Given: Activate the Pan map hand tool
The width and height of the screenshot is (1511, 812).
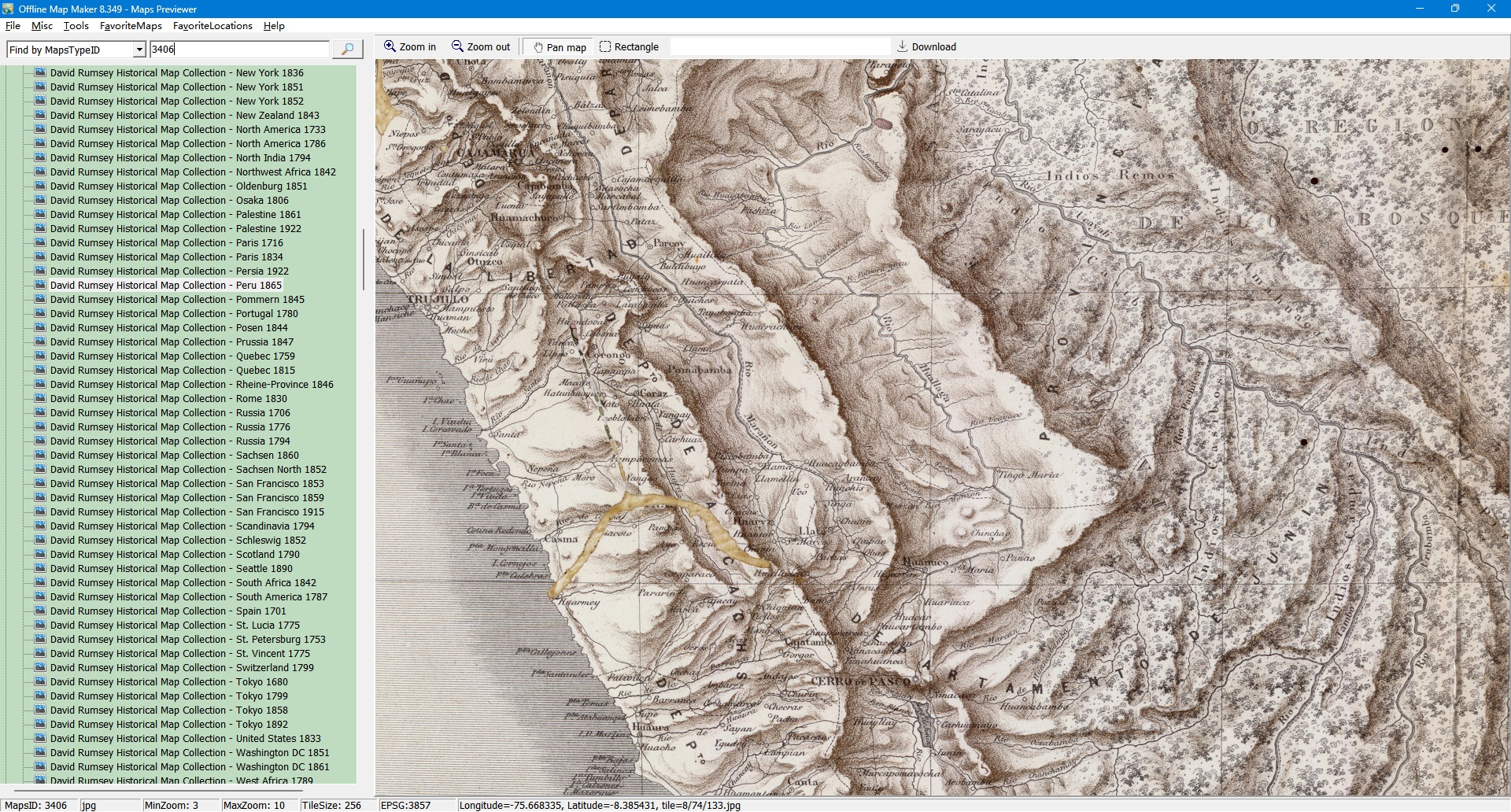Looking at the screenshot, I should point(560,47).
